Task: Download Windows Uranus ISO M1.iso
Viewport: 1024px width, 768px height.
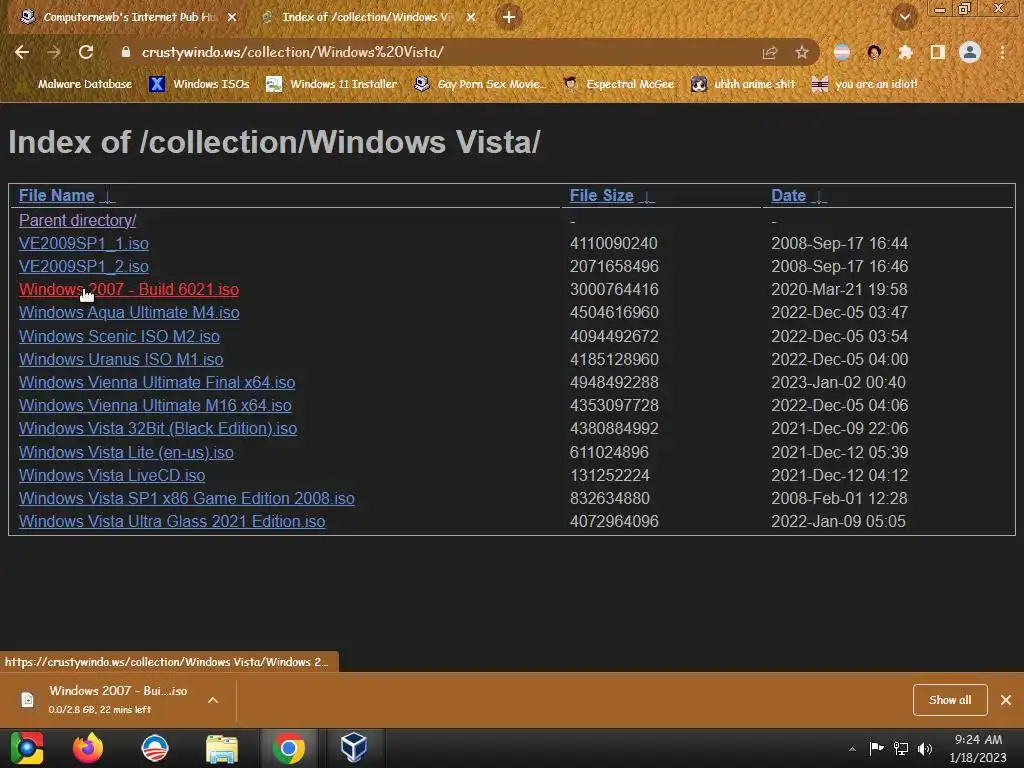Action: (121, 359)
